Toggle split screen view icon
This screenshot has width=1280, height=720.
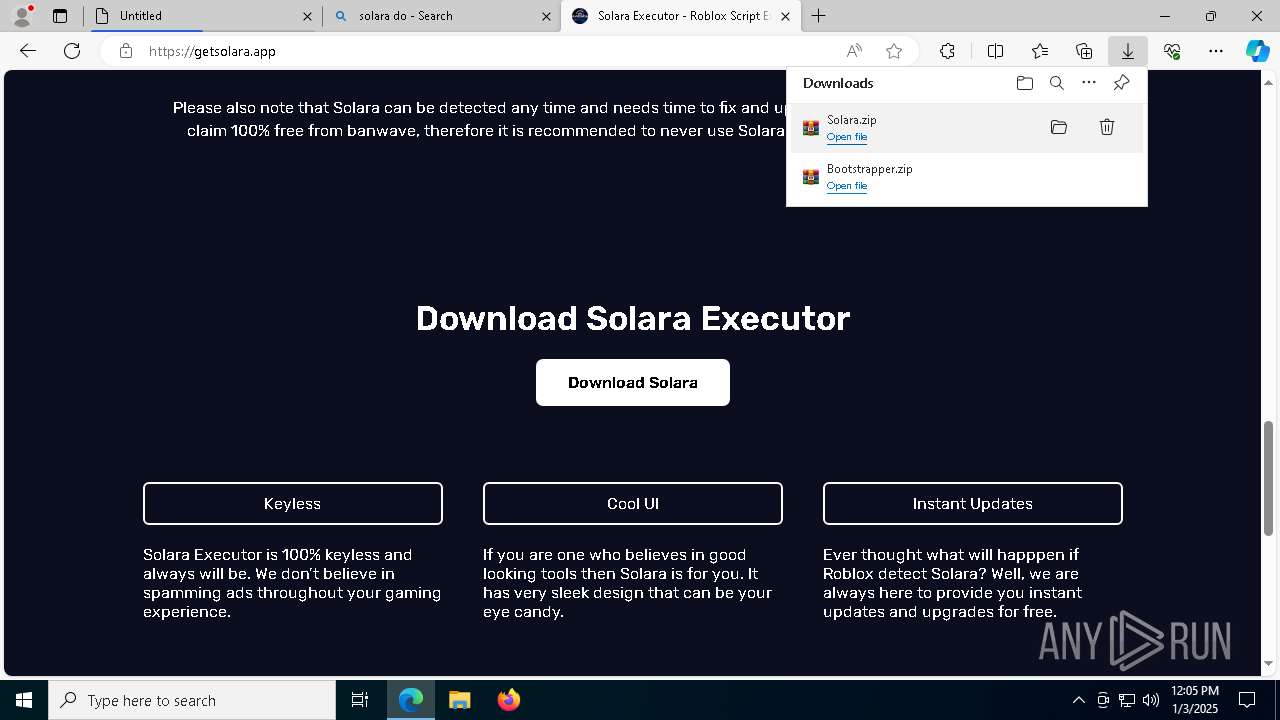click(x=995, y=51)
